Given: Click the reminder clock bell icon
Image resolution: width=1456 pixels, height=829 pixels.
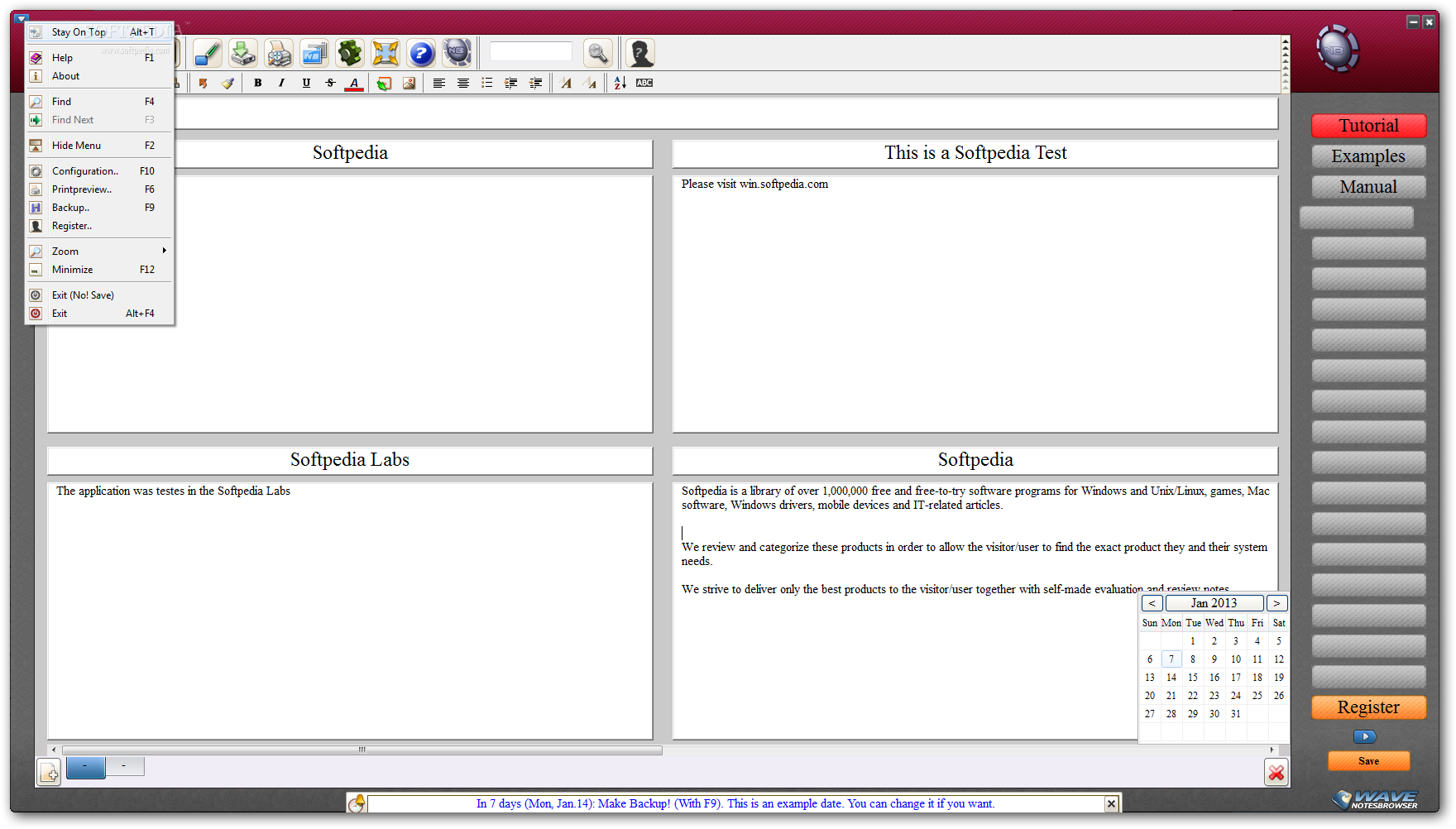Looking at the screenshot, I should (x=357, y=803).
